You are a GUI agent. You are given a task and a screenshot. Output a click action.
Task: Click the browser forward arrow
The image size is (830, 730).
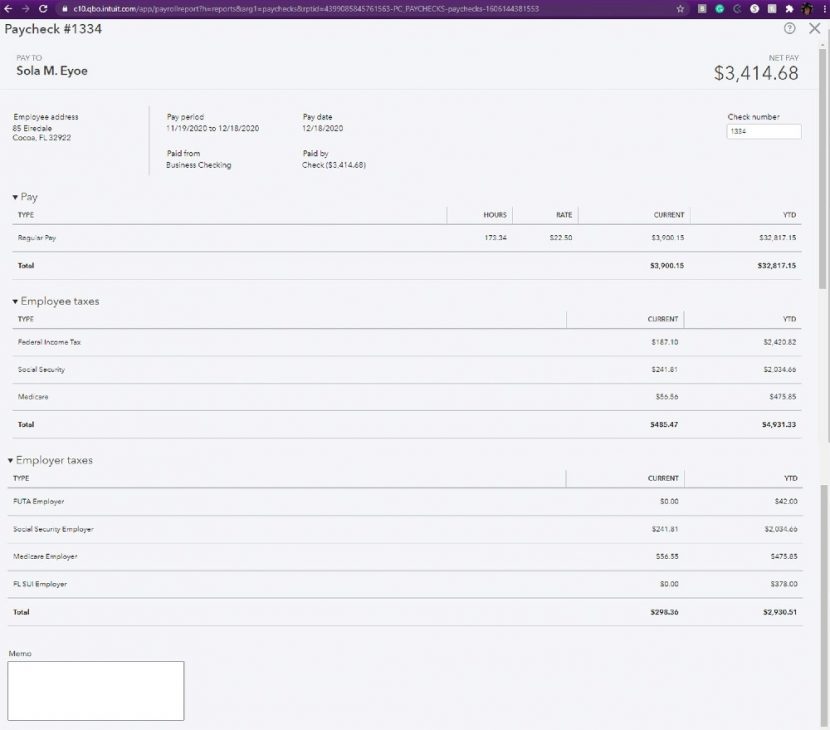(25, 8)
